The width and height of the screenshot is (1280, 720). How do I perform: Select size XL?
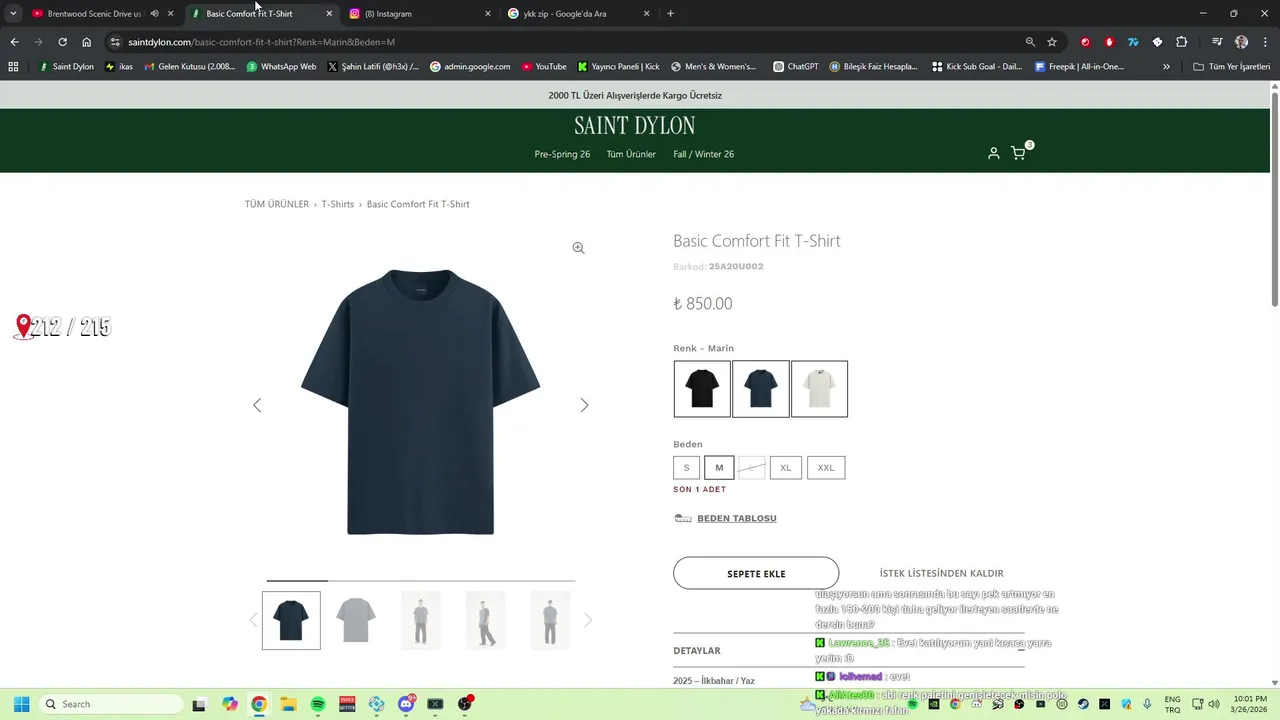click(786, 467)
